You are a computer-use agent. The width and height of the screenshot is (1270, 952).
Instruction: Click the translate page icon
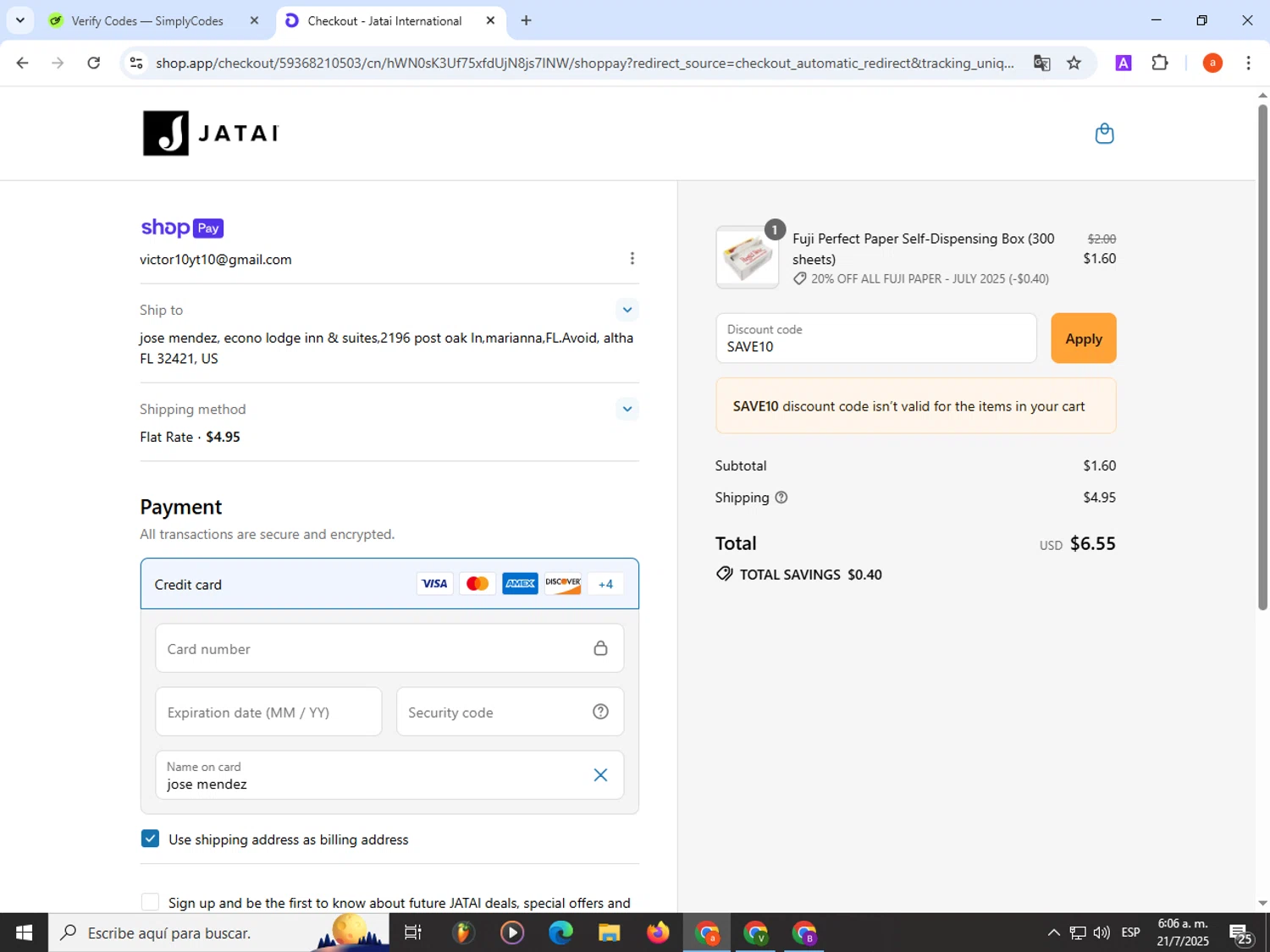[x=1041, y=63]
